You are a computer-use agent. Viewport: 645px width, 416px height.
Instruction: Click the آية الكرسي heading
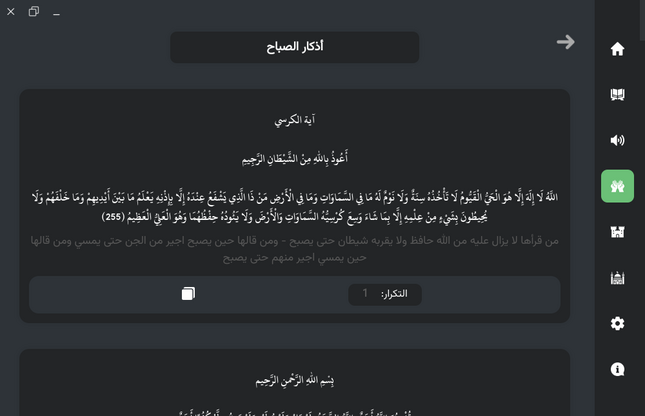click(x=295, y=120)
